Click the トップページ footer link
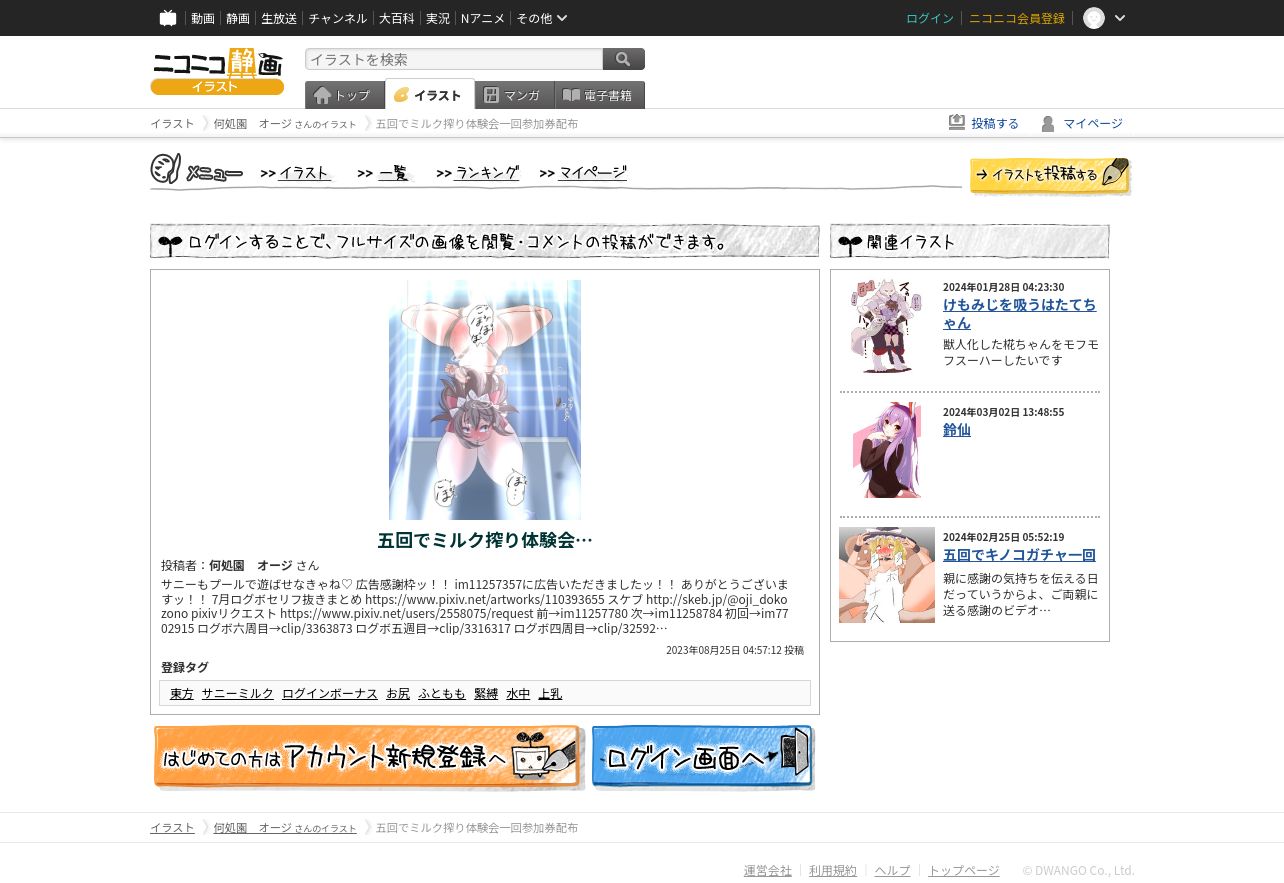The width and height of the screenshot is (1284, 883). (964, 870)
